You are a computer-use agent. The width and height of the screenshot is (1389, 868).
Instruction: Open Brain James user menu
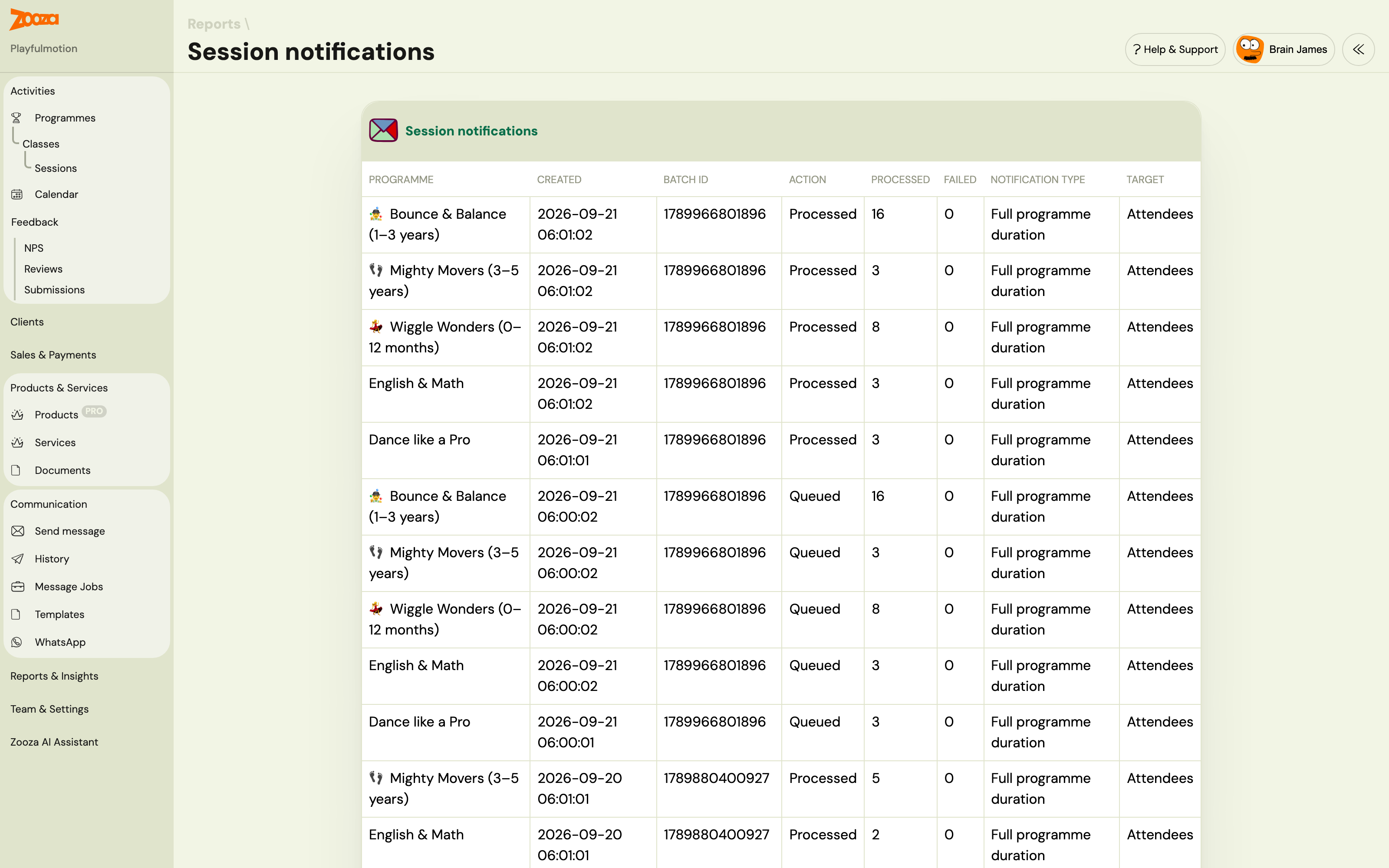[x=1284, y=49]
